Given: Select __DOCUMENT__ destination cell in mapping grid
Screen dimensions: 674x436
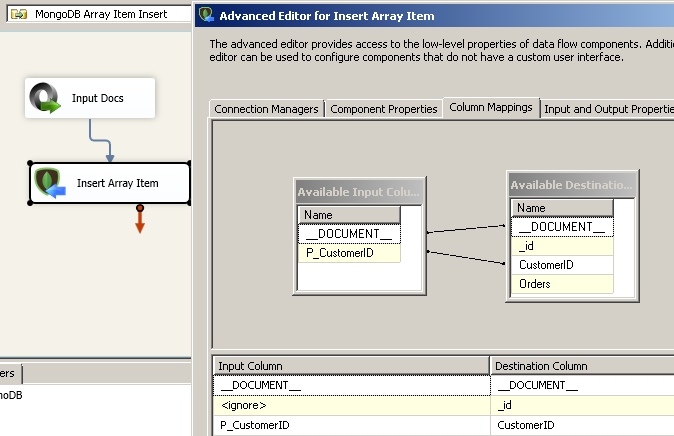Looking at the screenshot, I should point(582,385).
